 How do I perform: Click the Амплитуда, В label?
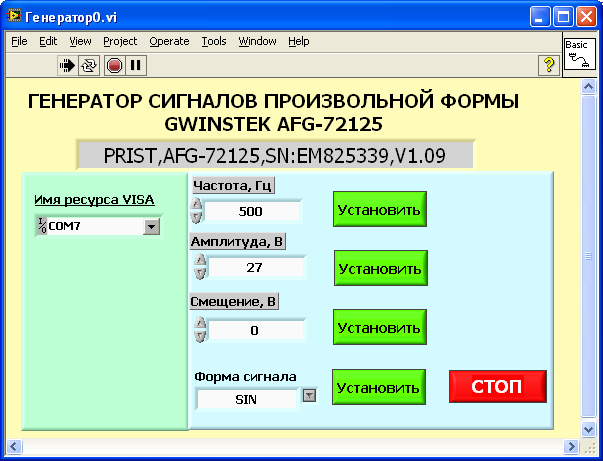click(237, 241)
